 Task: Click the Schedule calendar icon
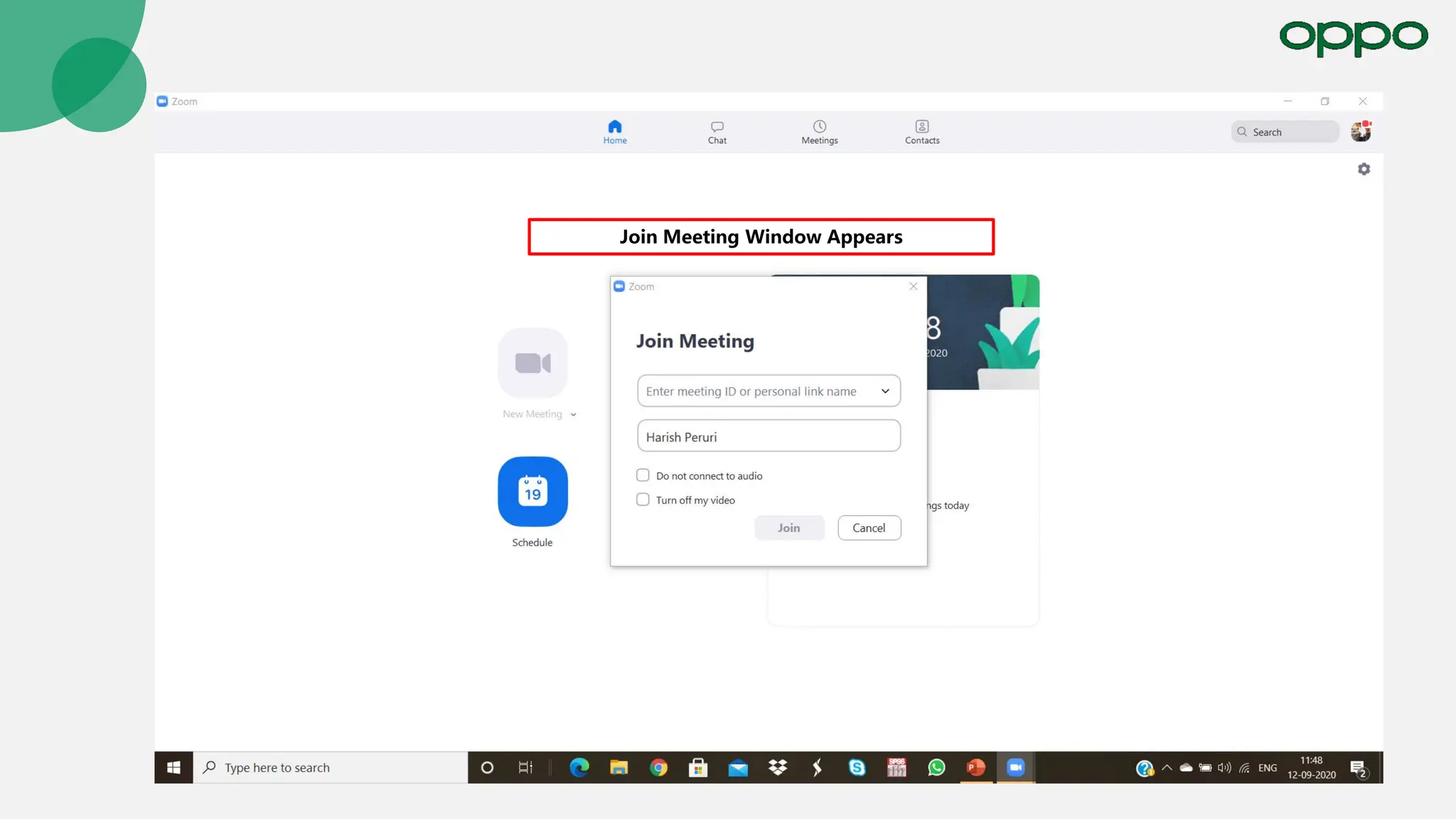[532, 491]
